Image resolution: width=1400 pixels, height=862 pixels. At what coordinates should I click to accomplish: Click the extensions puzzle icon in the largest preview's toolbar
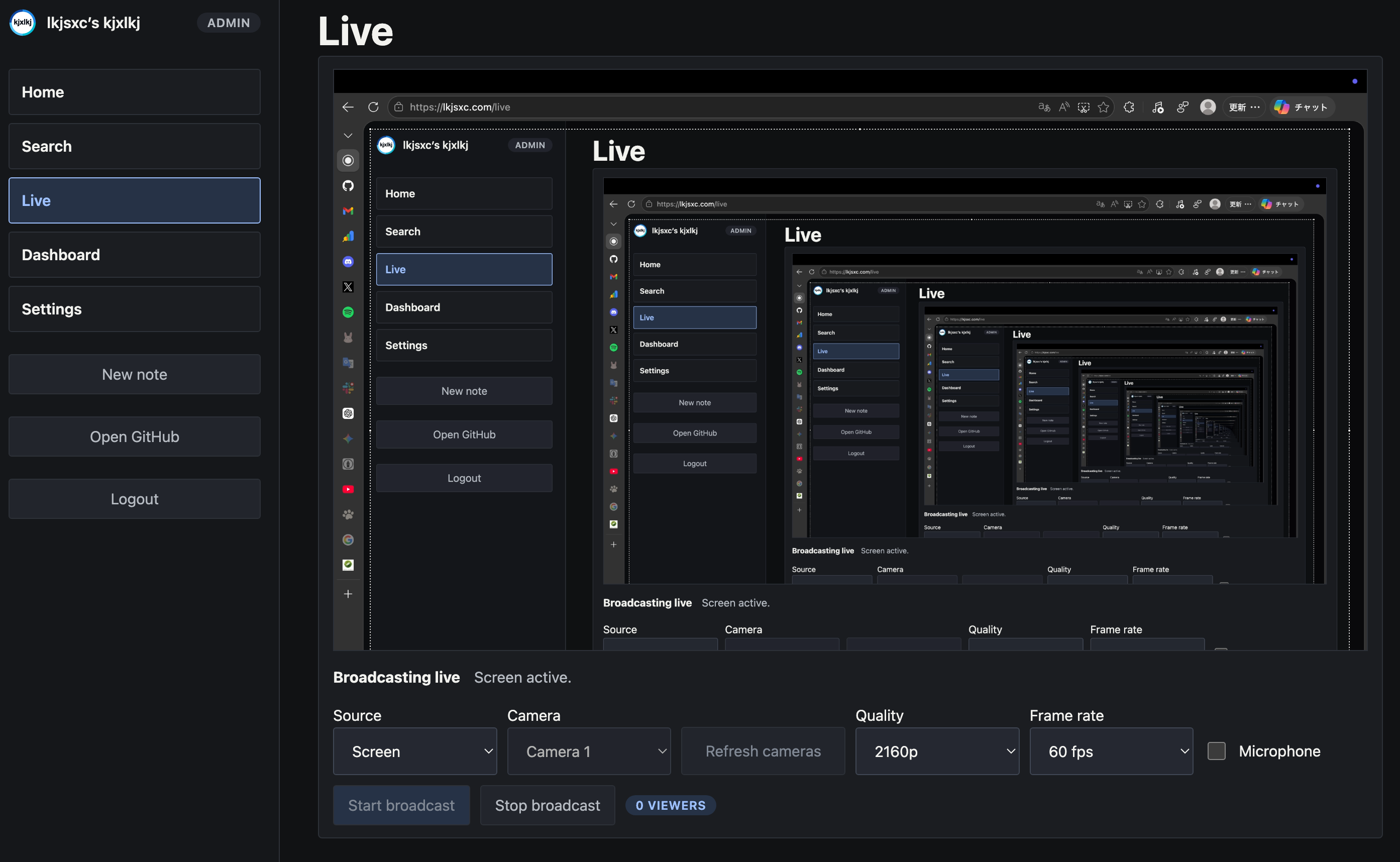click(x=1129, y=107)
